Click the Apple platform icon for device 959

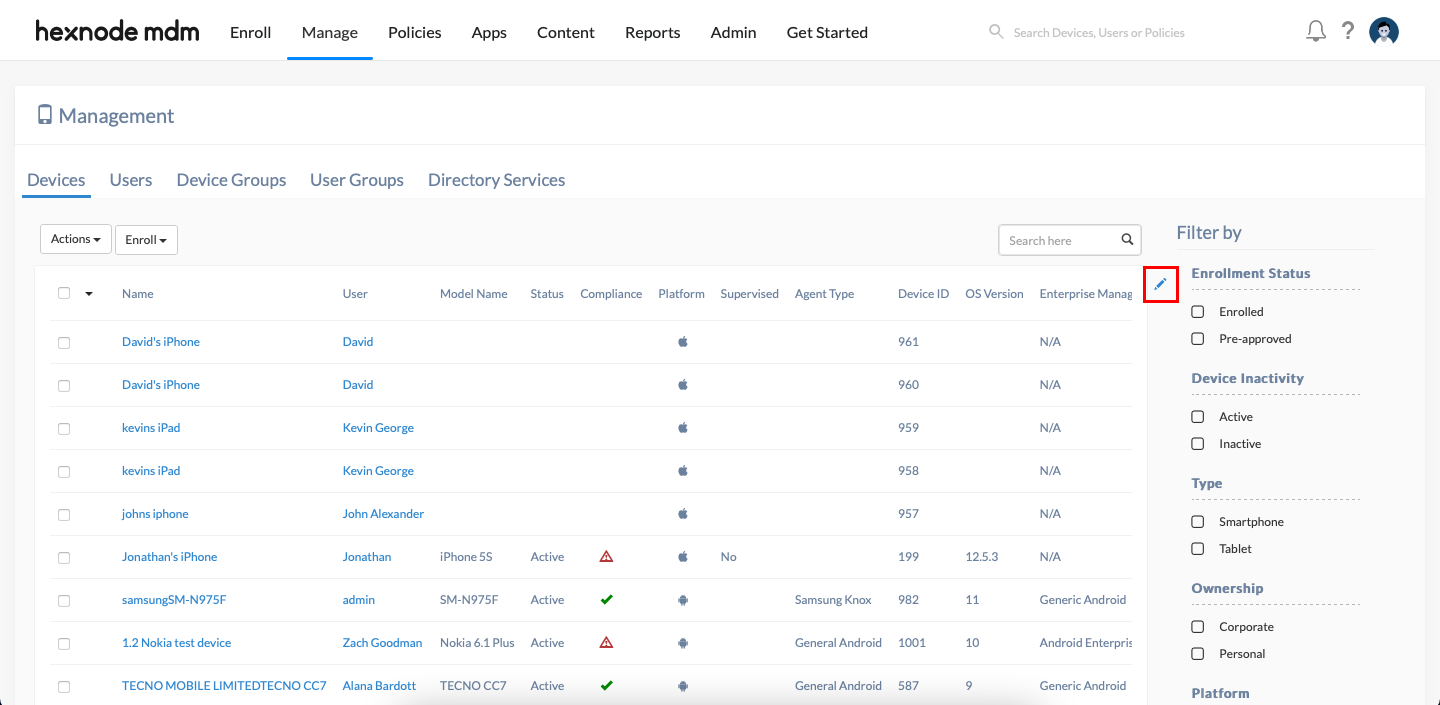tap(683, 428)
